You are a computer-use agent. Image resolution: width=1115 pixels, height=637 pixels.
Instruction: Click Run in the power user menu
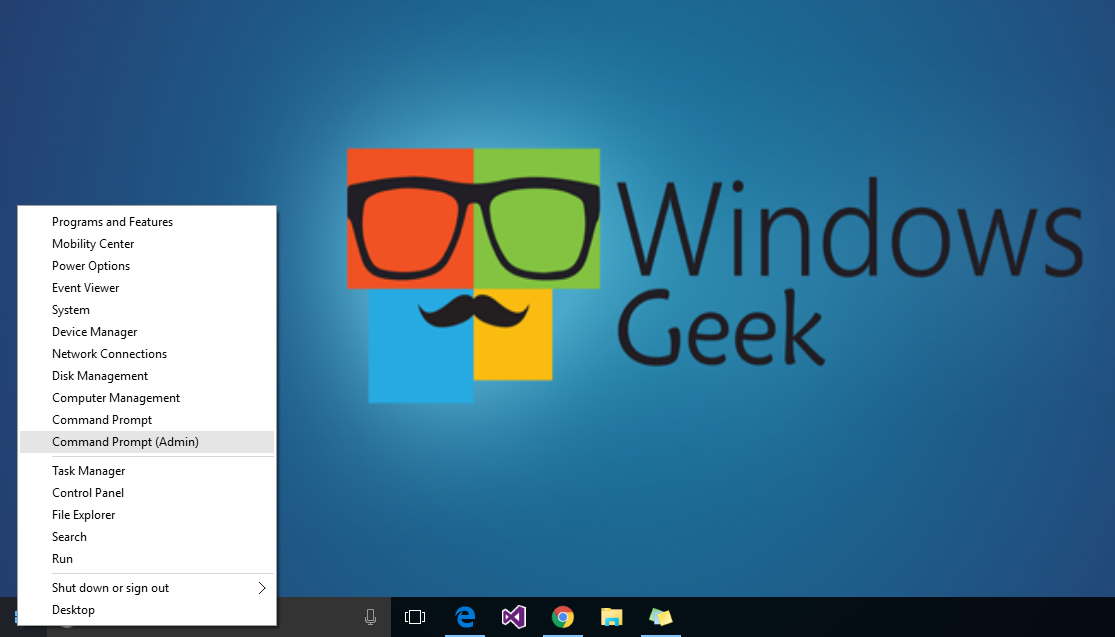(x=62, y=559)
